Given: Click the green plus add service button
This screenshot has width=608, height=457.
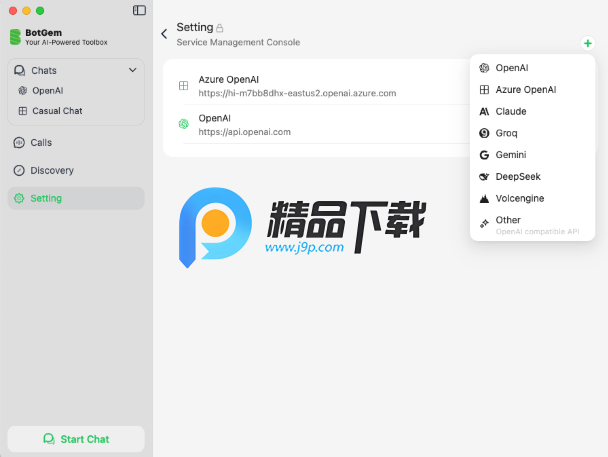Looking at the screenshot, I should (x=587, y=43).
